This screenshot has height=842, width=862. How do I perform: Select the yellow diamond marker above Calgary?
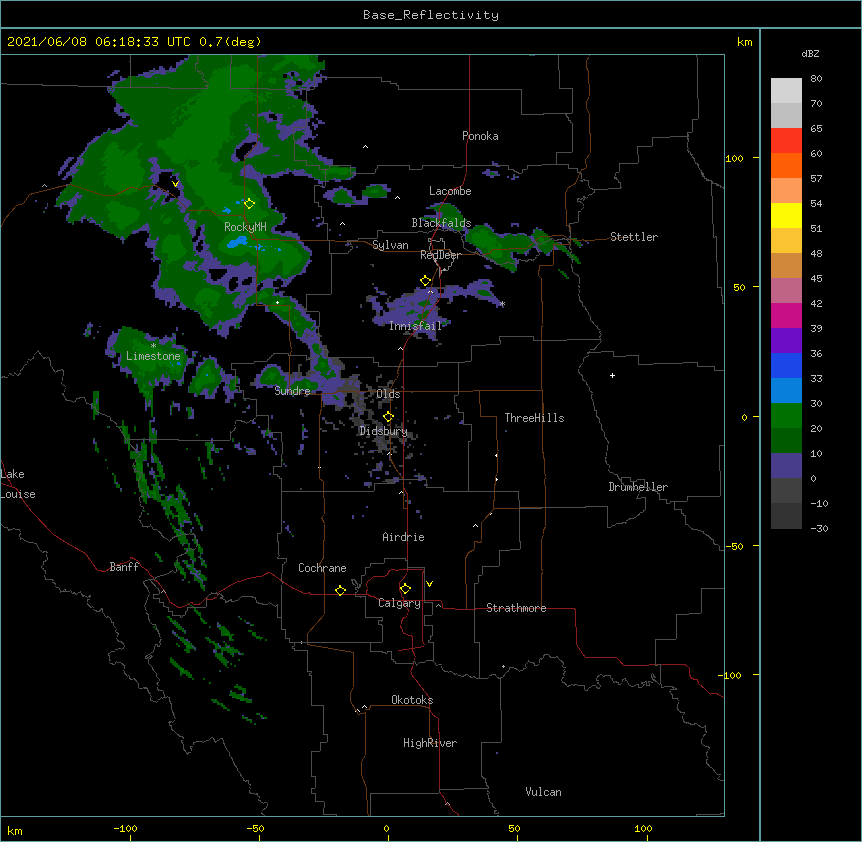point(405,589)
